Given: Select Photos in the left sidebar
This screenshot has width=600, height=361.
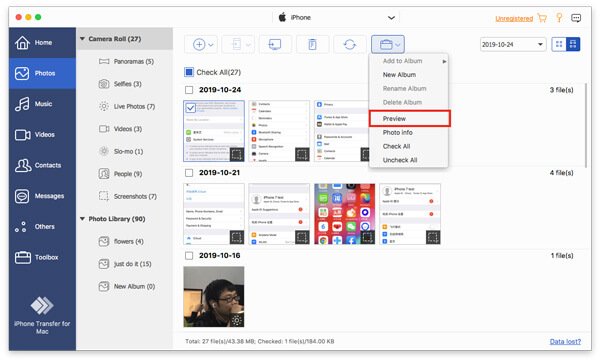Looking at the screenshot, I should coord(42,73).
